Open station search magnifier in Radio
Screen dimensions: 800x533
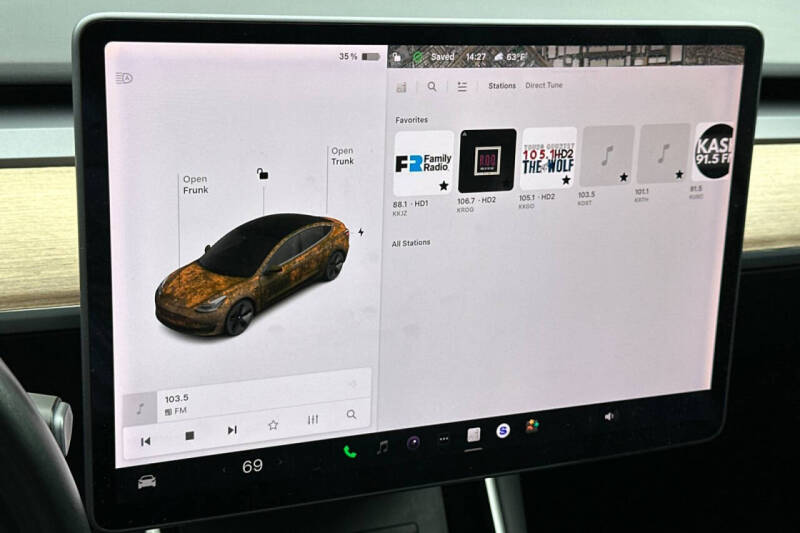[432, 87]
